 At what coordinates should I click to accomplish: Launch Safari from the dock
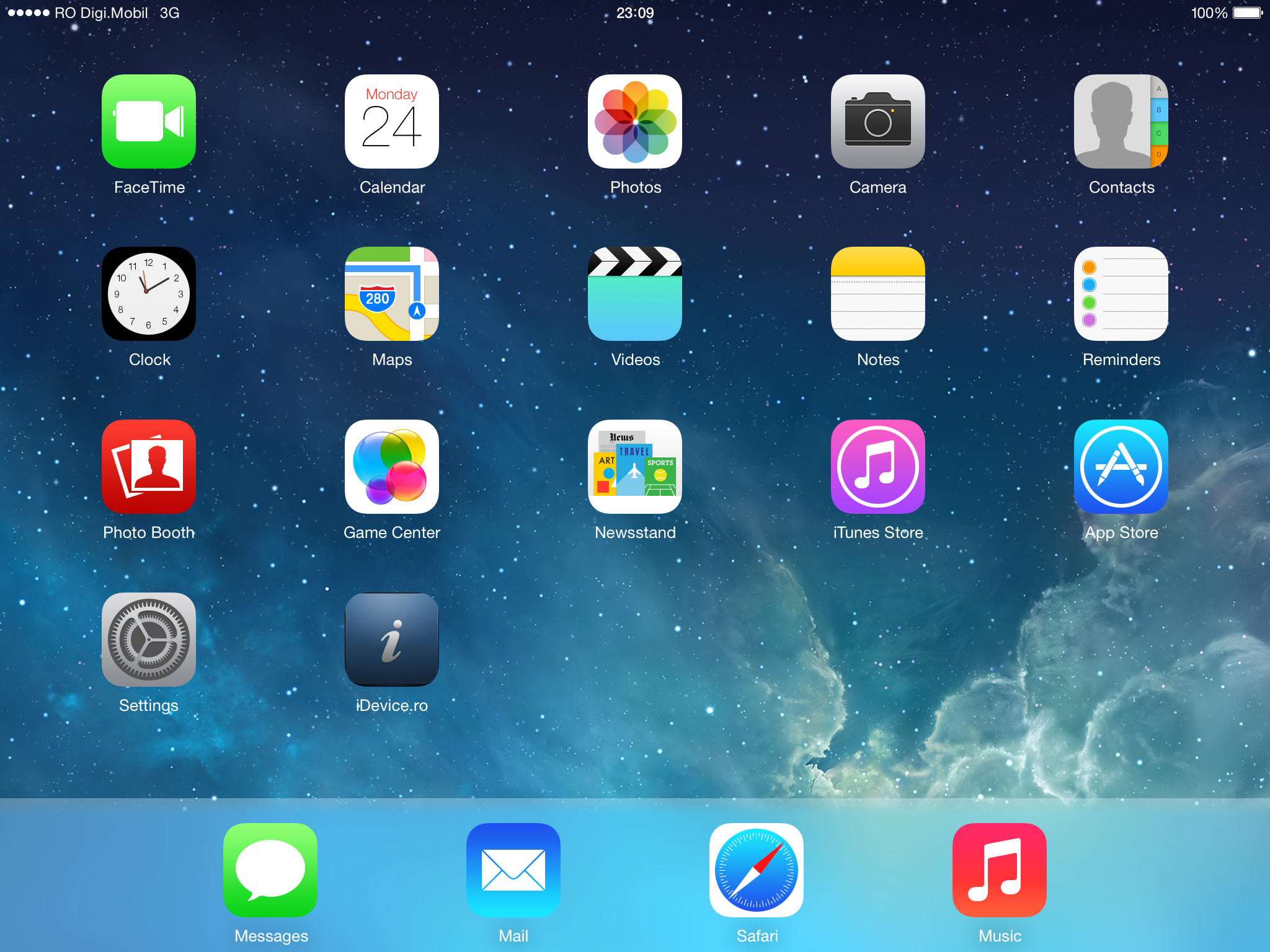(757, 870)
